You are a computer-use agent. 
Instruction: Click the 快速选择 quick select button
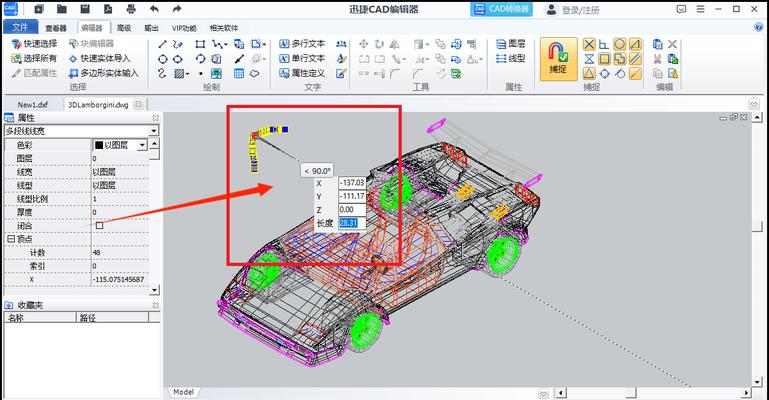(x=34, y=44)
